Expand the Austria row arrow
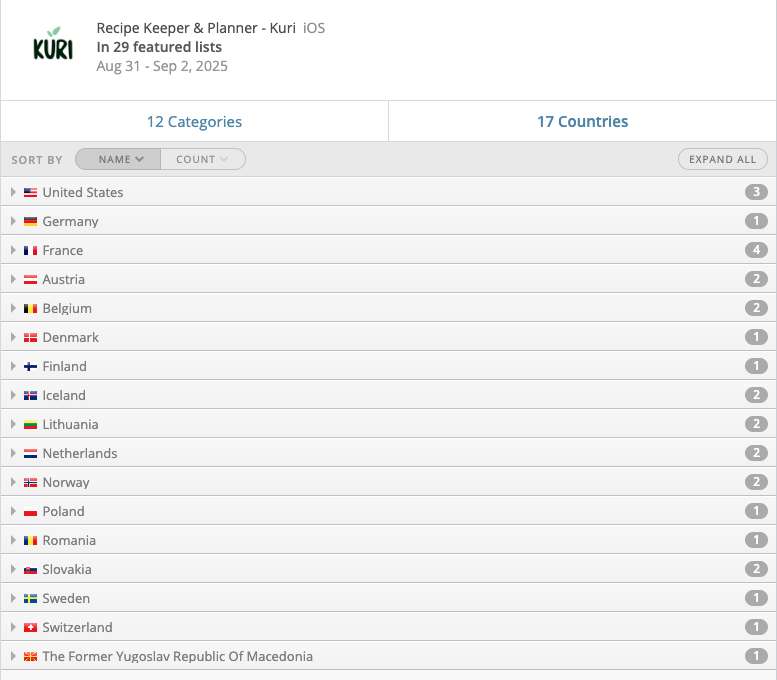The width and height of the screenshot is (777, 680). point(13,279)
